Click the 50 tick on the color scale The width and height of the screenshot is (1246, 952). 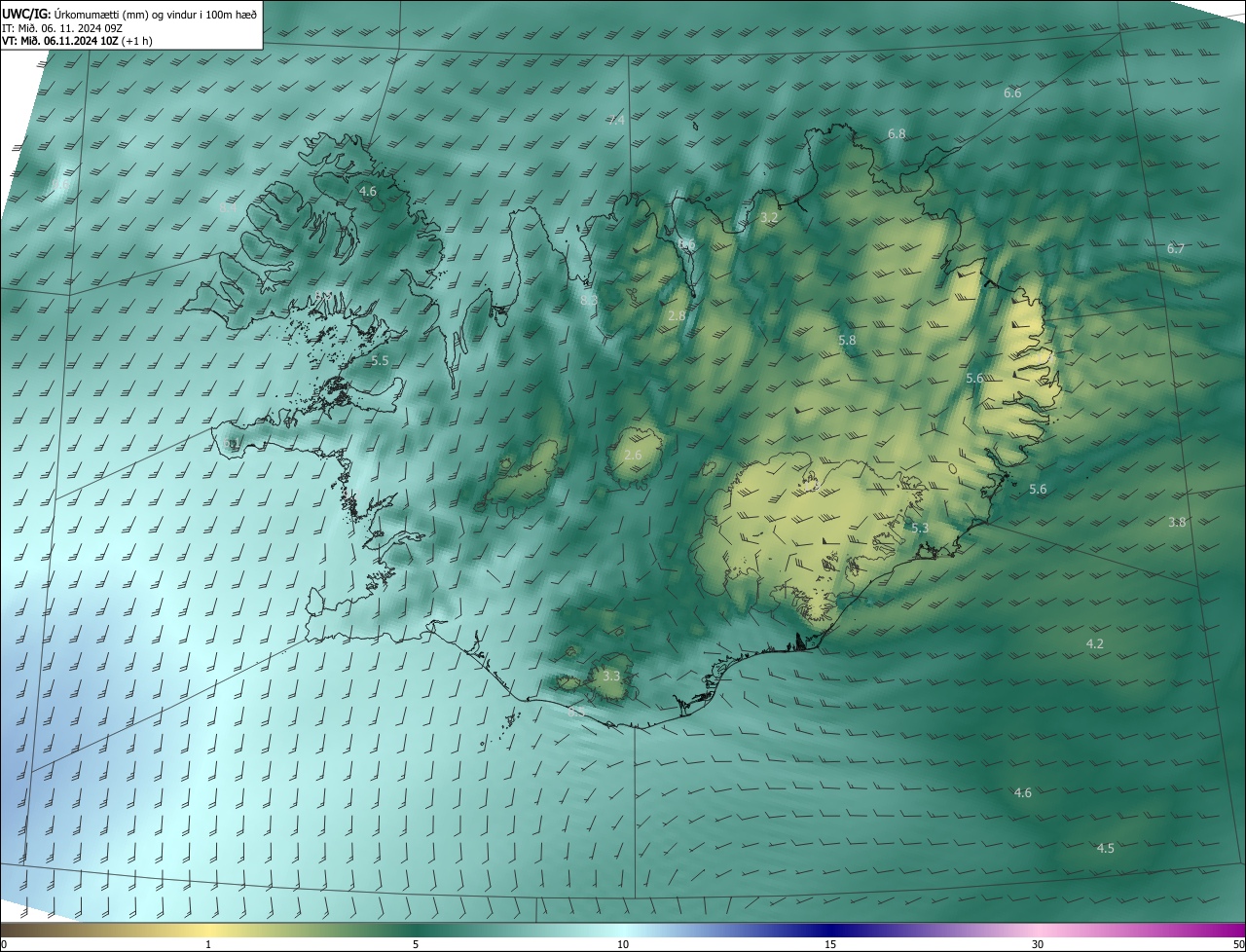tap(1238, 944)
